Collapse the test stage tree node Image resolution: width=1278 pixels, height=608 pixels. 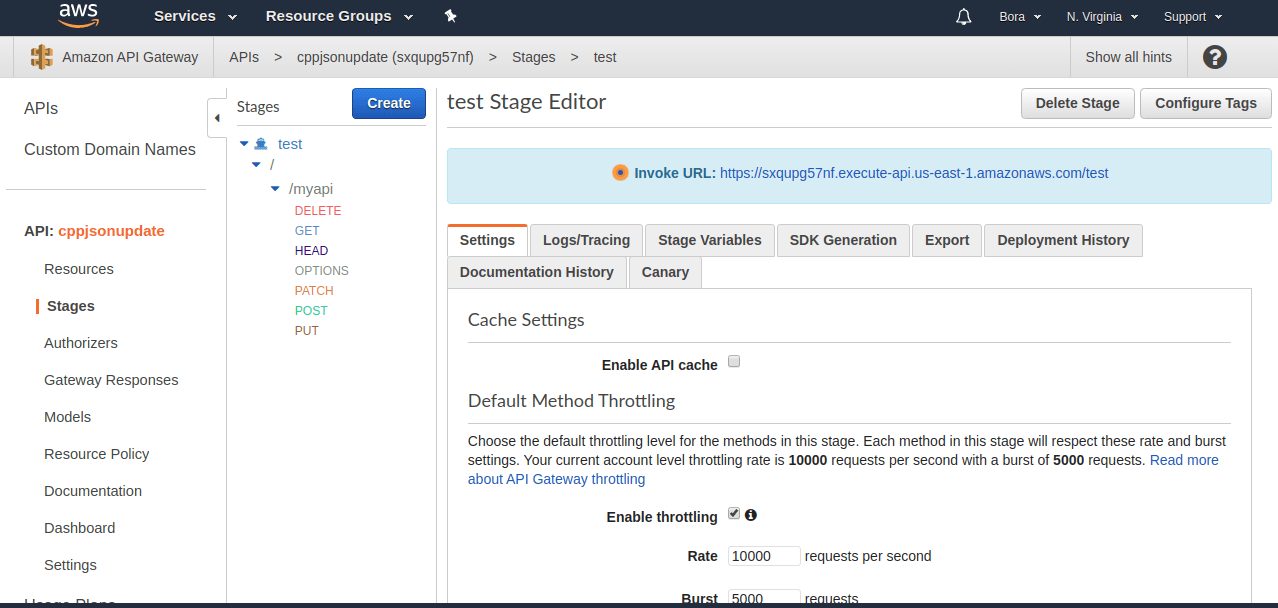[x=244, y=144]
